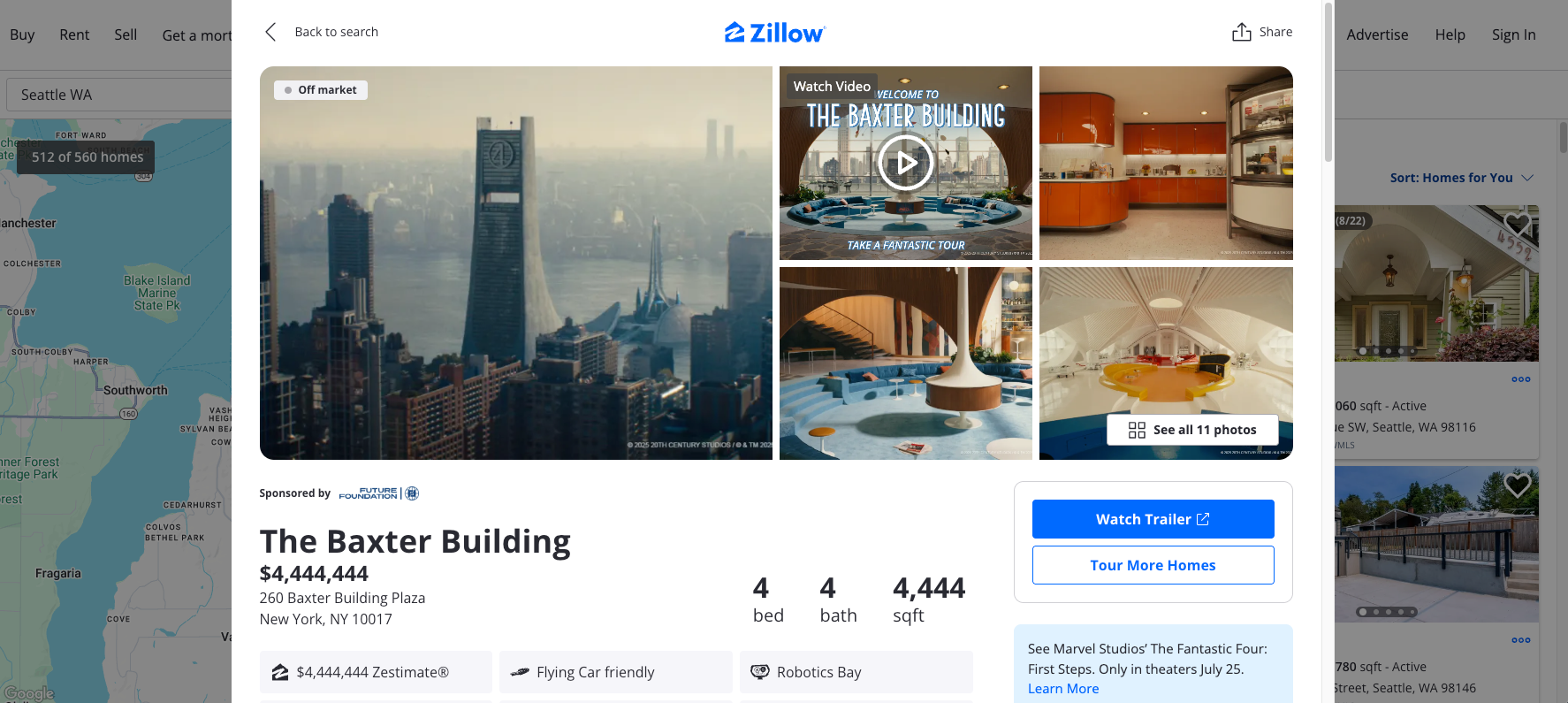Open the orange kitchen photo thumbnail
1568x703 pixels.
pos(1166,163)
